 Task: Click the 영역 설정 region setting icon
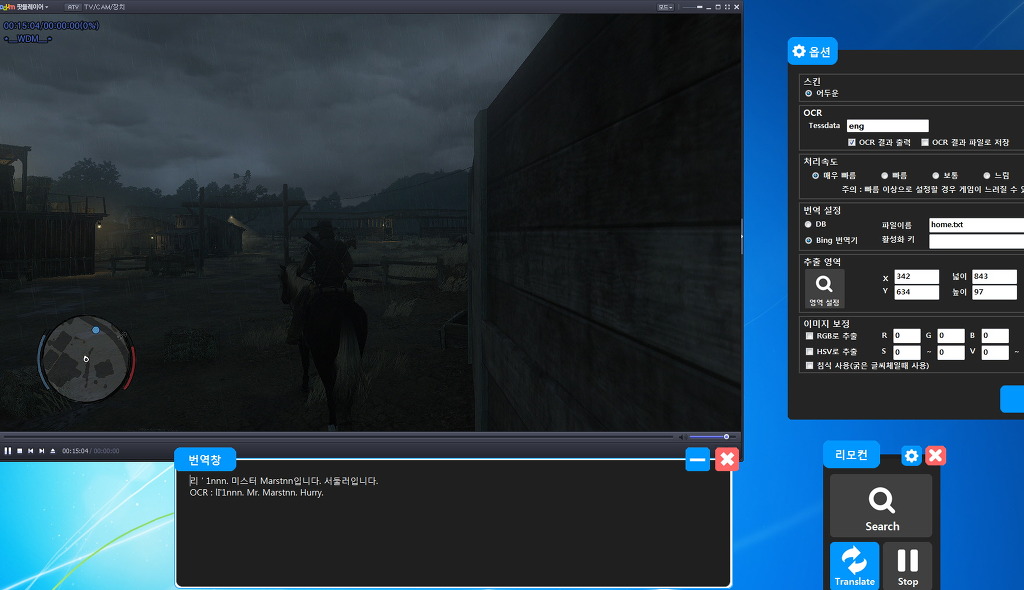coord(824,289)
